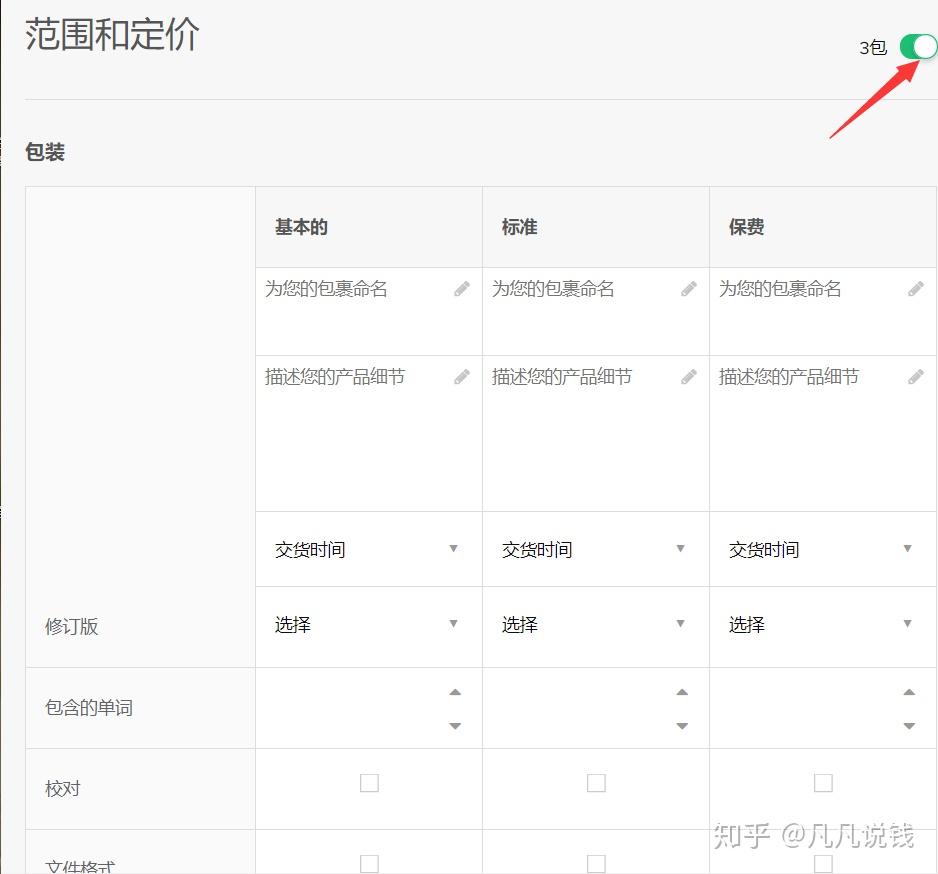Click the 校对 row label
The width and height of the screenshot is (938, 874).
(62, 788)
